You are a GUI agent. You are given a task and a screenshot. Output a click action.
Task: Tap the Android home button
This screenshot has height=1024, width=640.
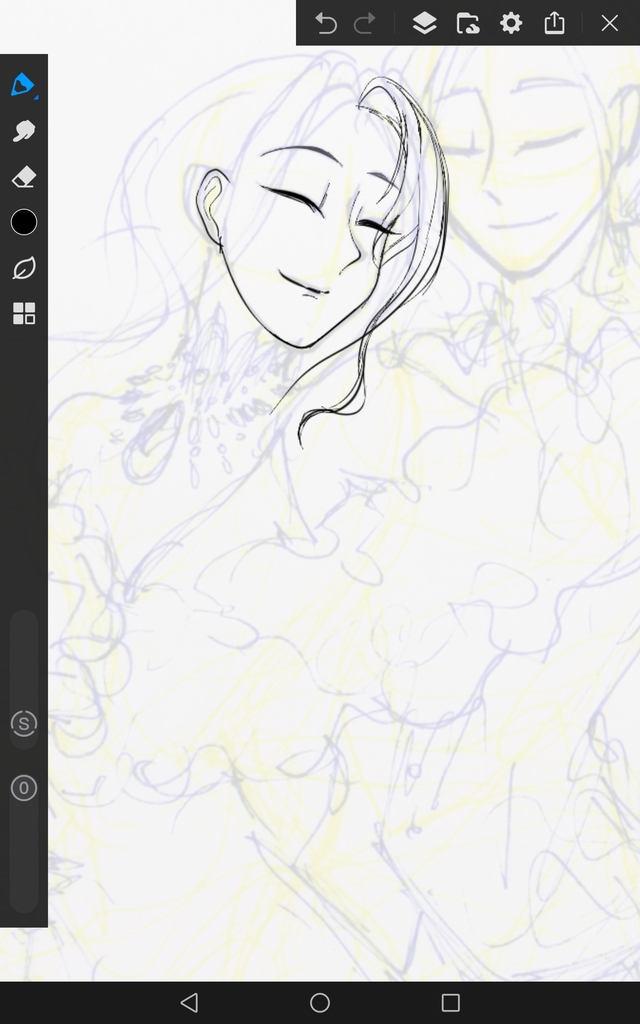320,1002
